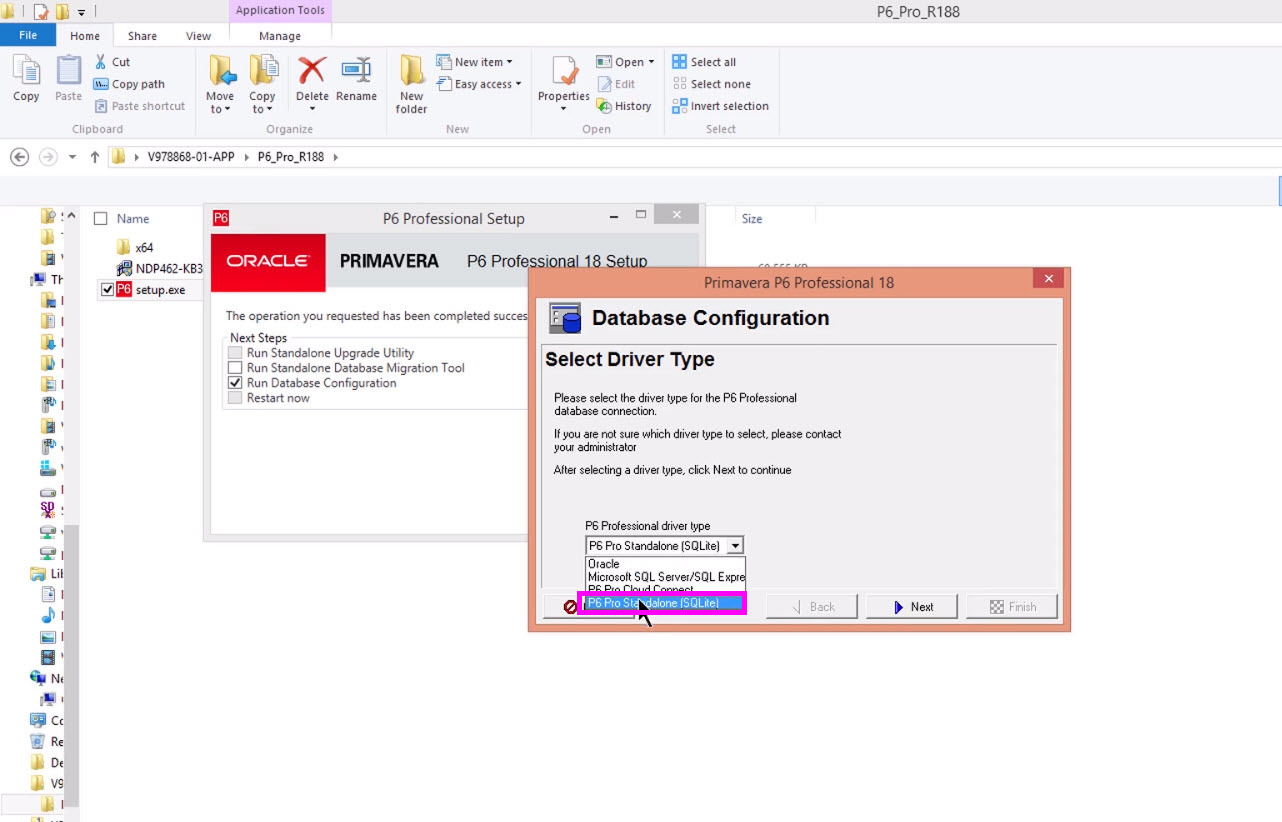Click V978868-01-APP in the address bar
This screenshot has height=822, width=1282.
coord(191,157)
